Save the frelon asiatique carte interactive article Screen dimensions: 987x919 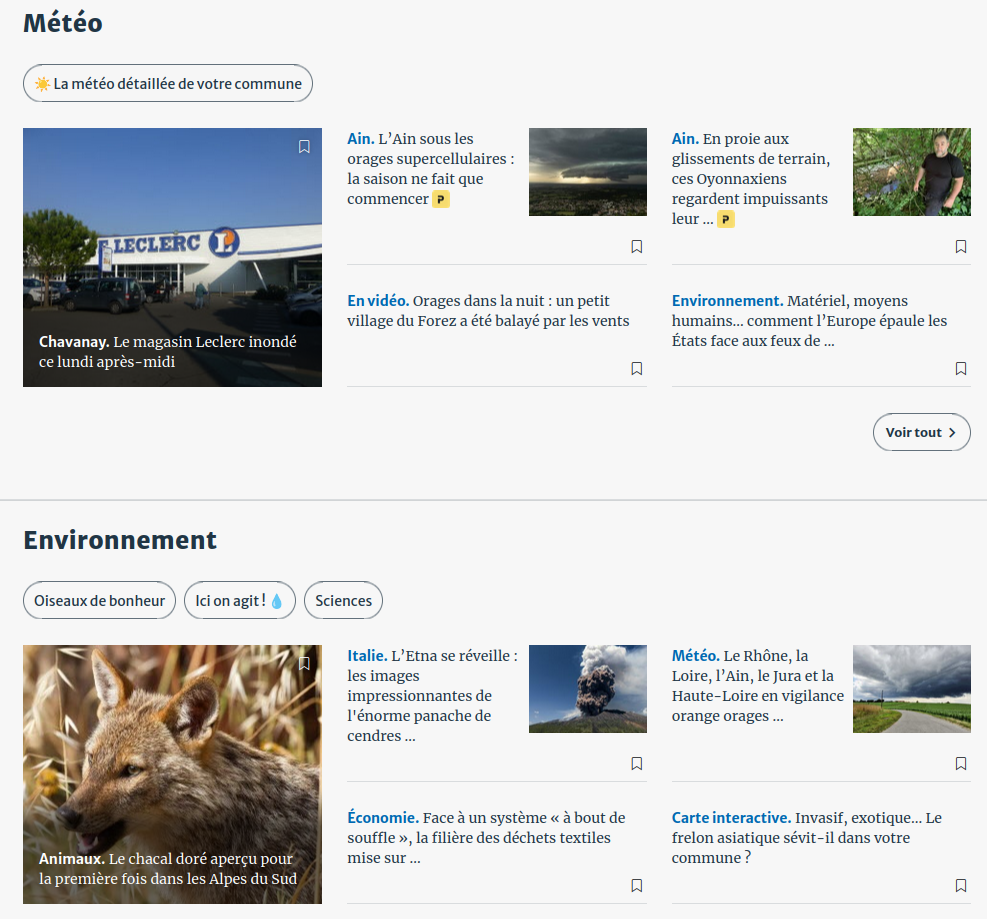960,886
